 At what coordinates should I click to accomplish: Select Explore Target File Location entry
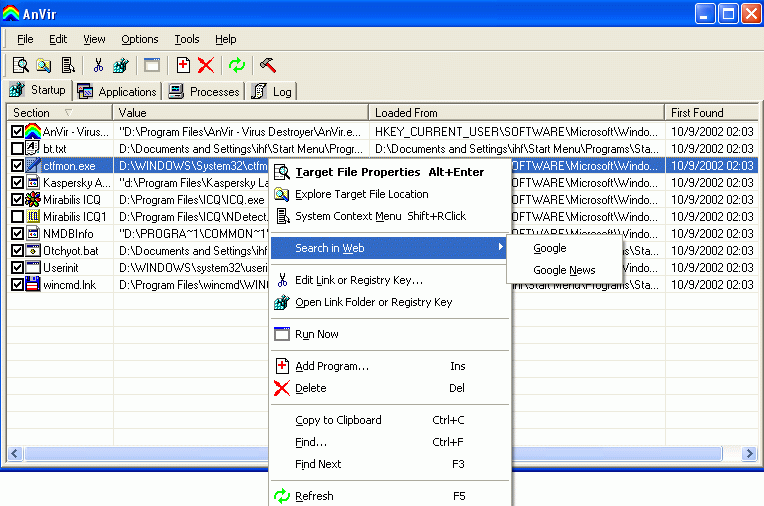[389, 194]
